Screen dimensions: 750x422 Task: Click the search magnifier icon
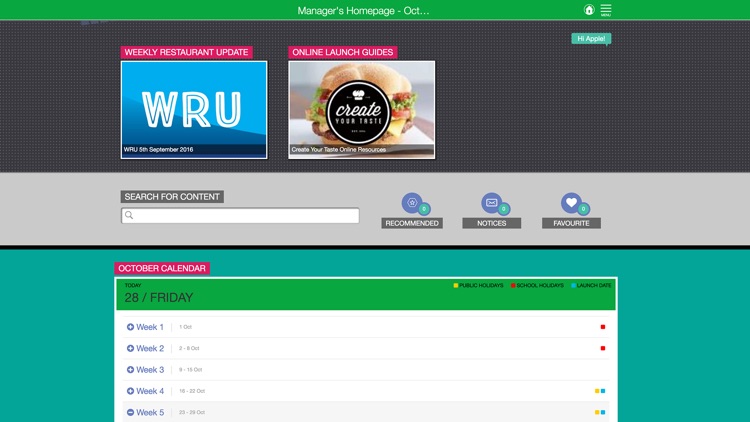[x=129, y=215]
